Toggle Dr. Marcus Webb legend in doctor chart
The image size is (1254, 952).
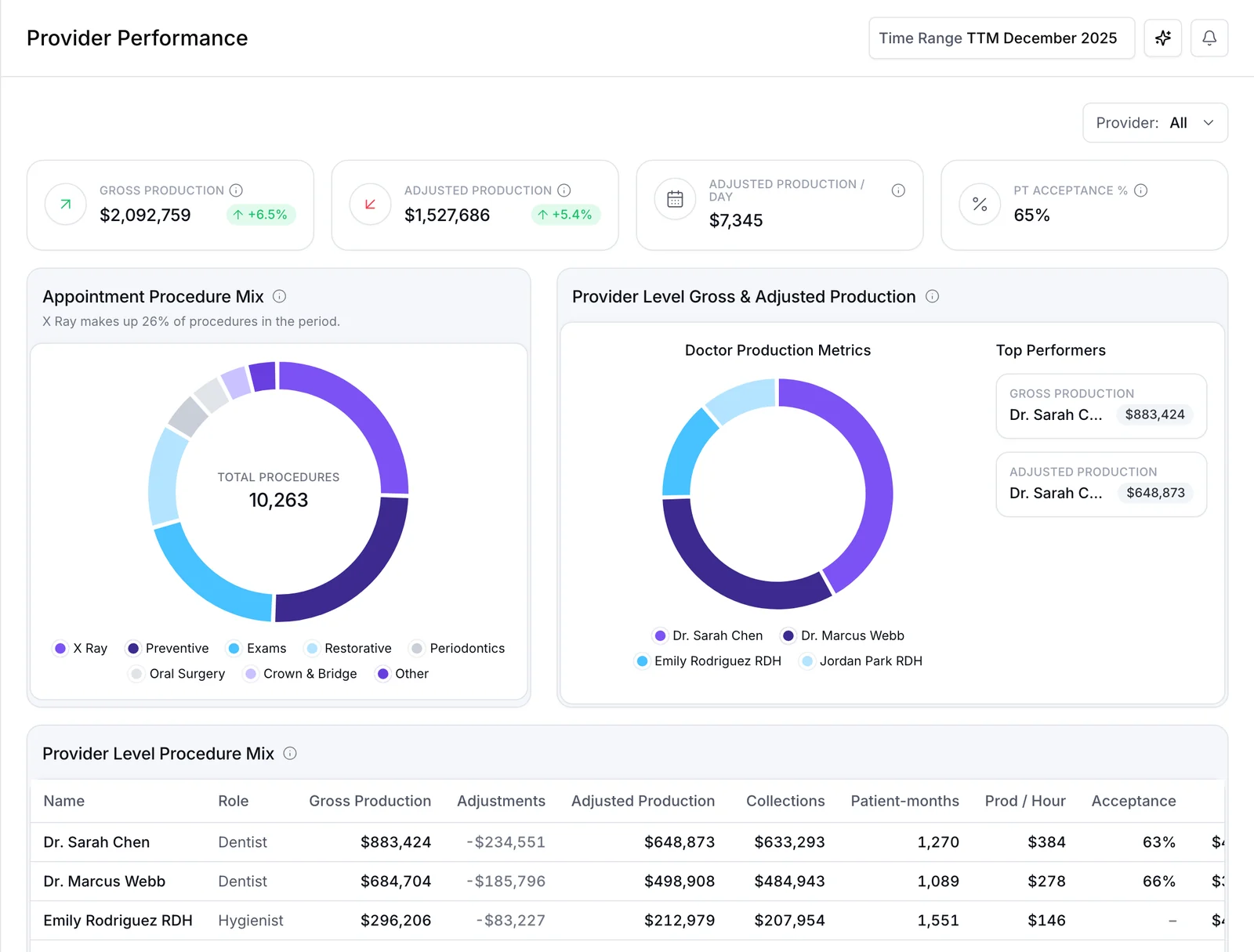tap(843, 635)
